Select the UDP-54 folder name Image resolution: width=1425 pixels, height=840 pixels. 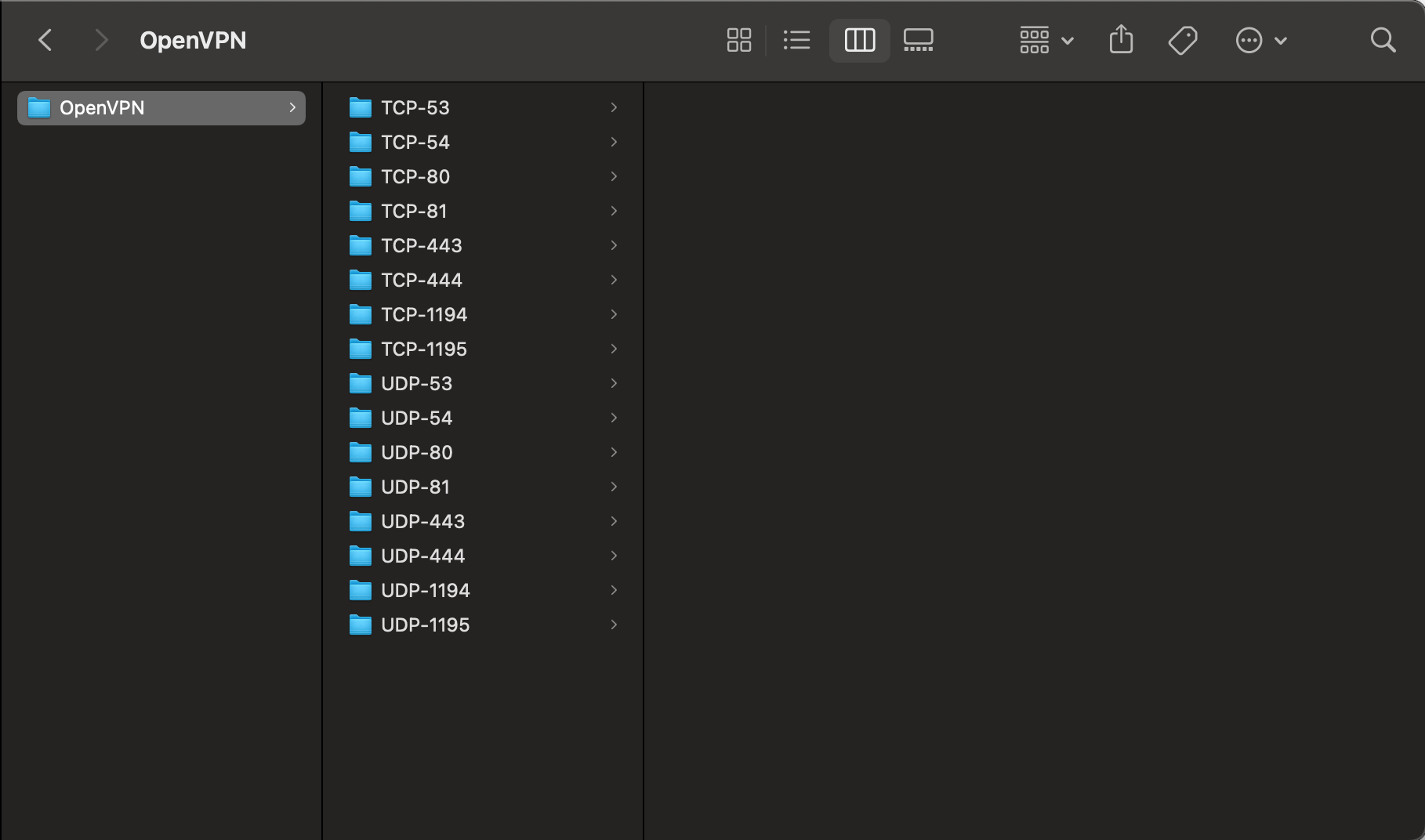417,418
